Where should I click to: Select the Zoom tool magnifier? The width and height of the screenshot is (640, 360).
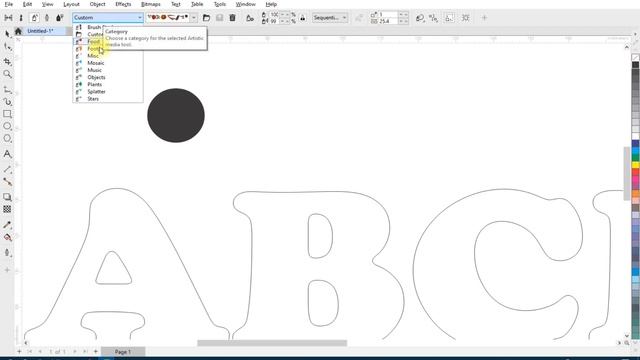7,74
